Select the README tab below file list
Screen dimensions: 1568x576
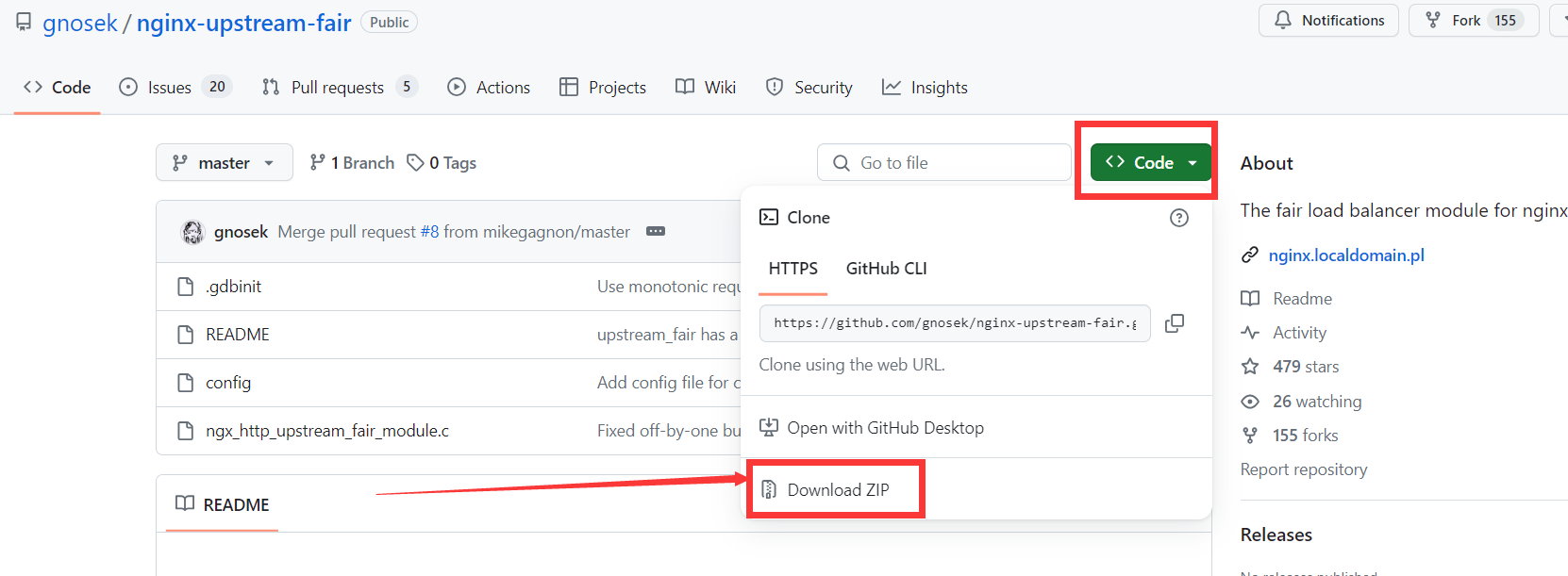[x=223, y=504]
